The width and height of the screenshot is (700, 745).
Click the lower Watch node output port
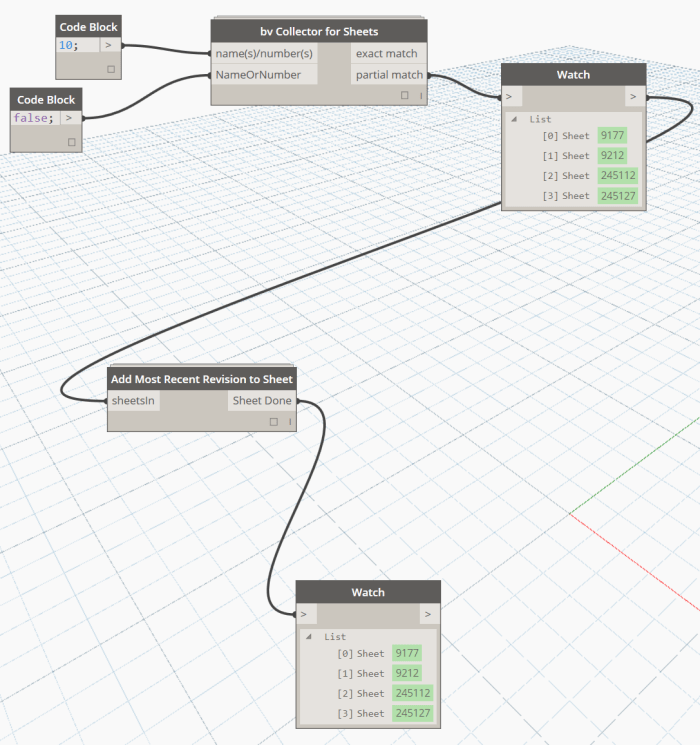[x=430, y=614]
